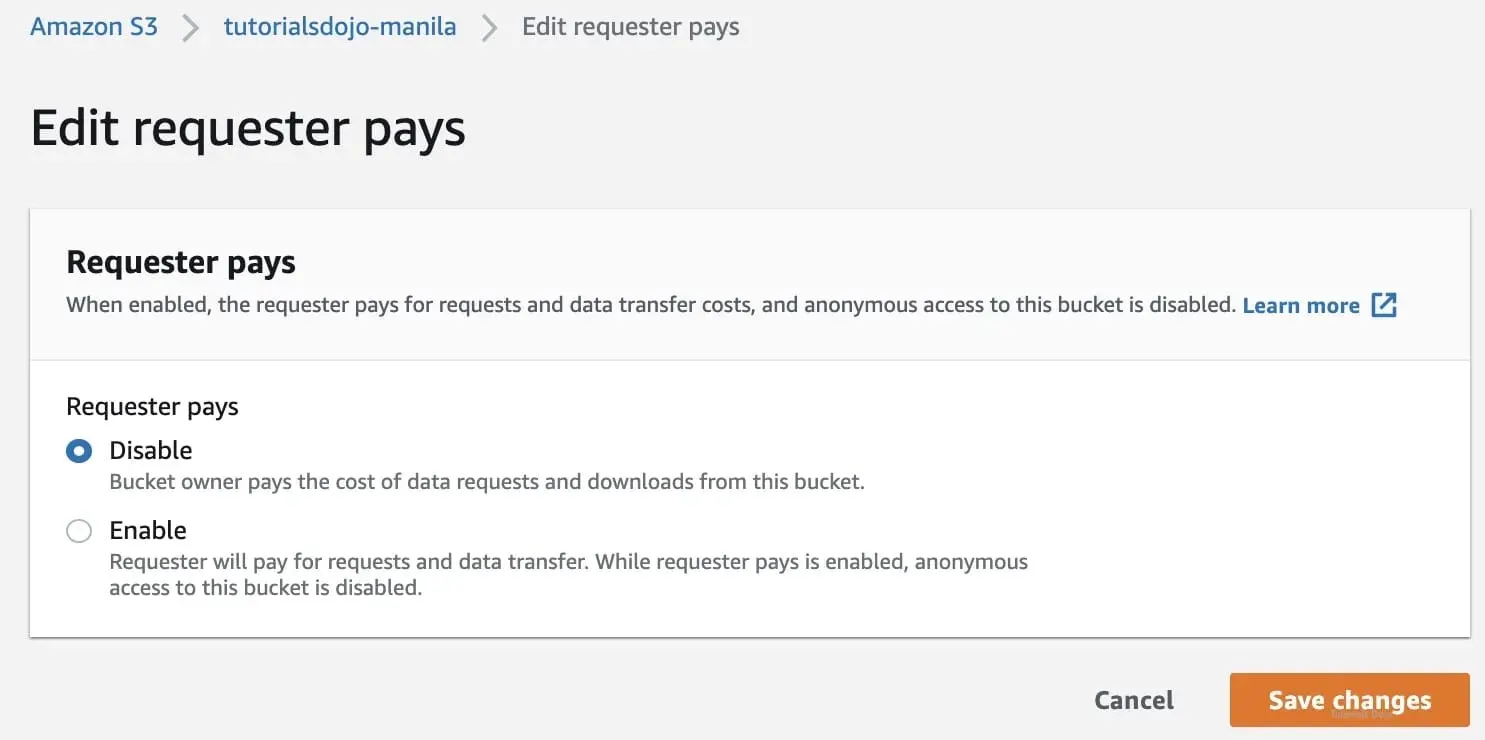Click the Cancel button
This screenshot has width=1485, height=740.
point(1134,700)
